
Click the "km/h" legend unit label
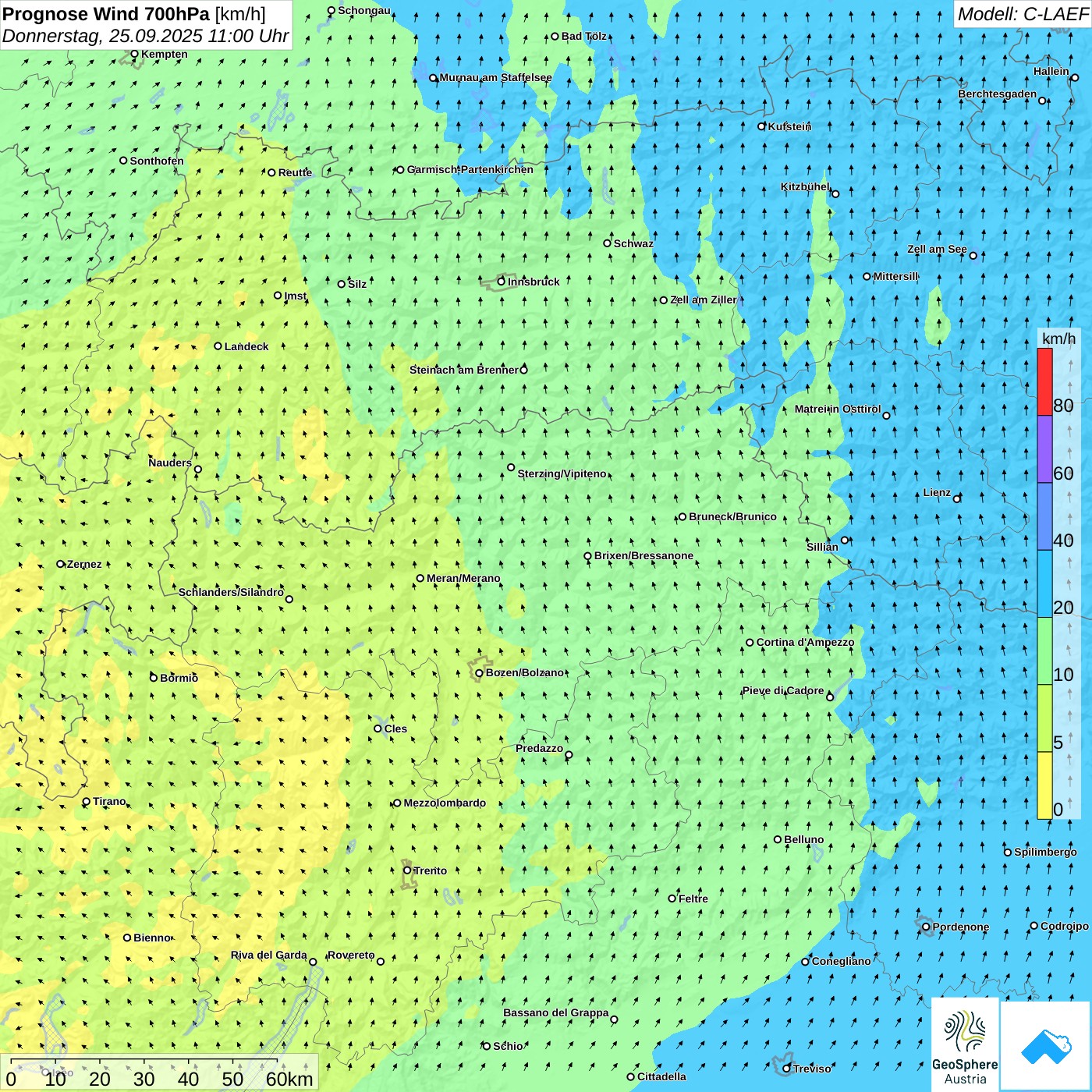(x=1058, y=338)
